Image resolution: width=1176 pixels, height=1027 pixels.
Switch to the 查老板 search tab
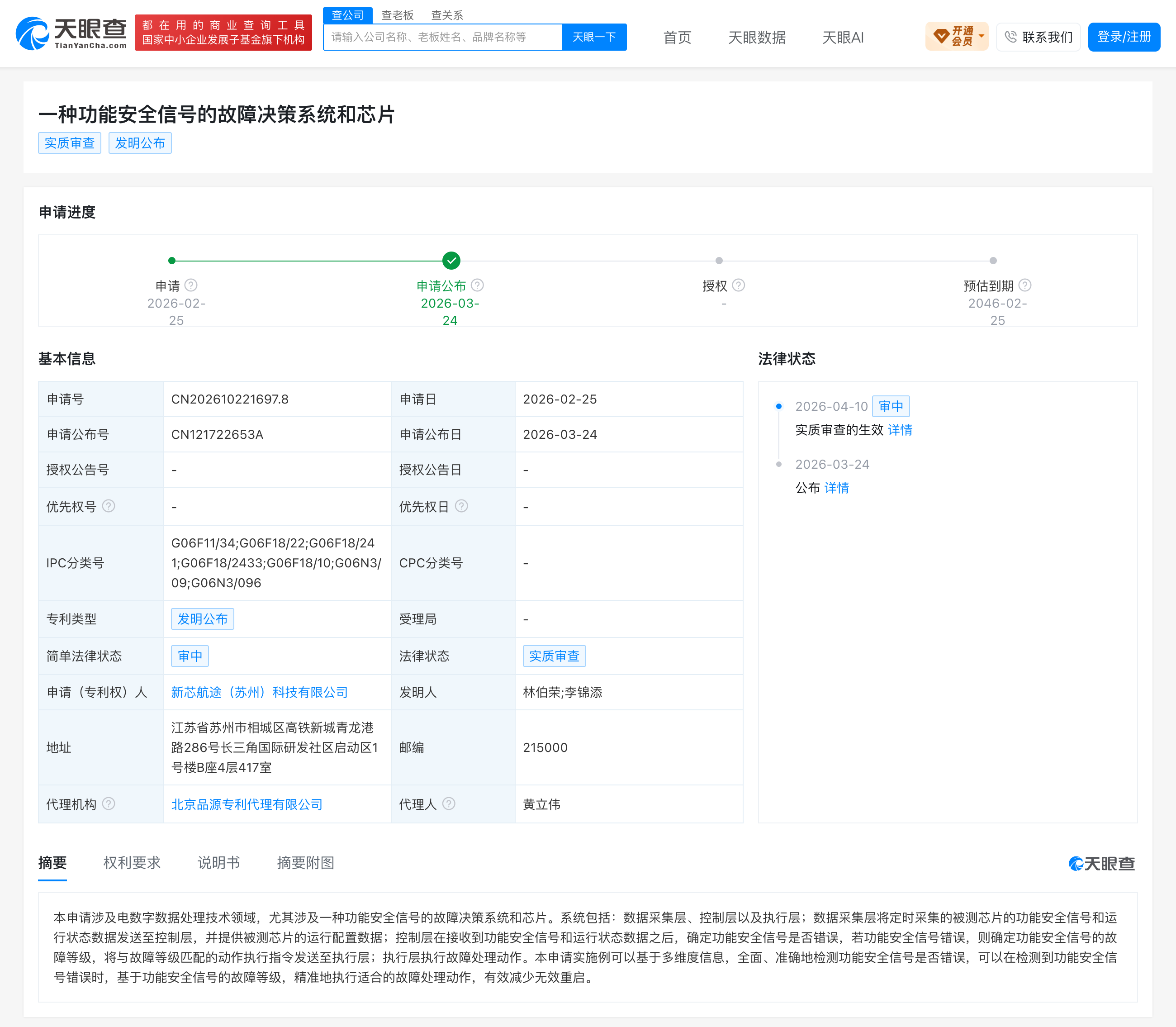point(398,15)
